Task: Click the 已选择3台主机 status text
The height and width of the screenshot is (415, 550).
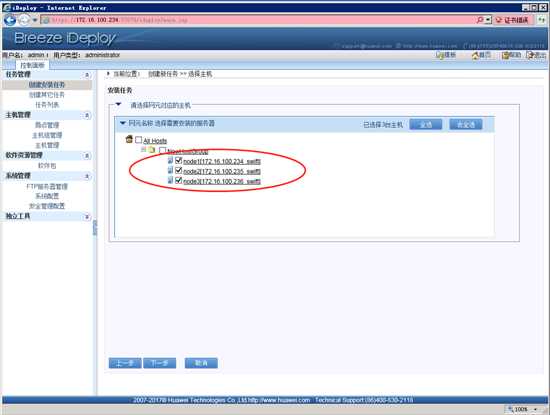Action: coord(383,125)
